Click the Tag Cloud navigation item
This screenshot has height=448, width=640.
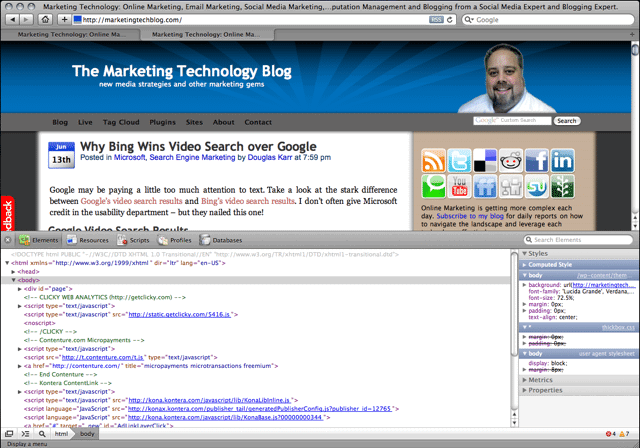tap(121, 122)
